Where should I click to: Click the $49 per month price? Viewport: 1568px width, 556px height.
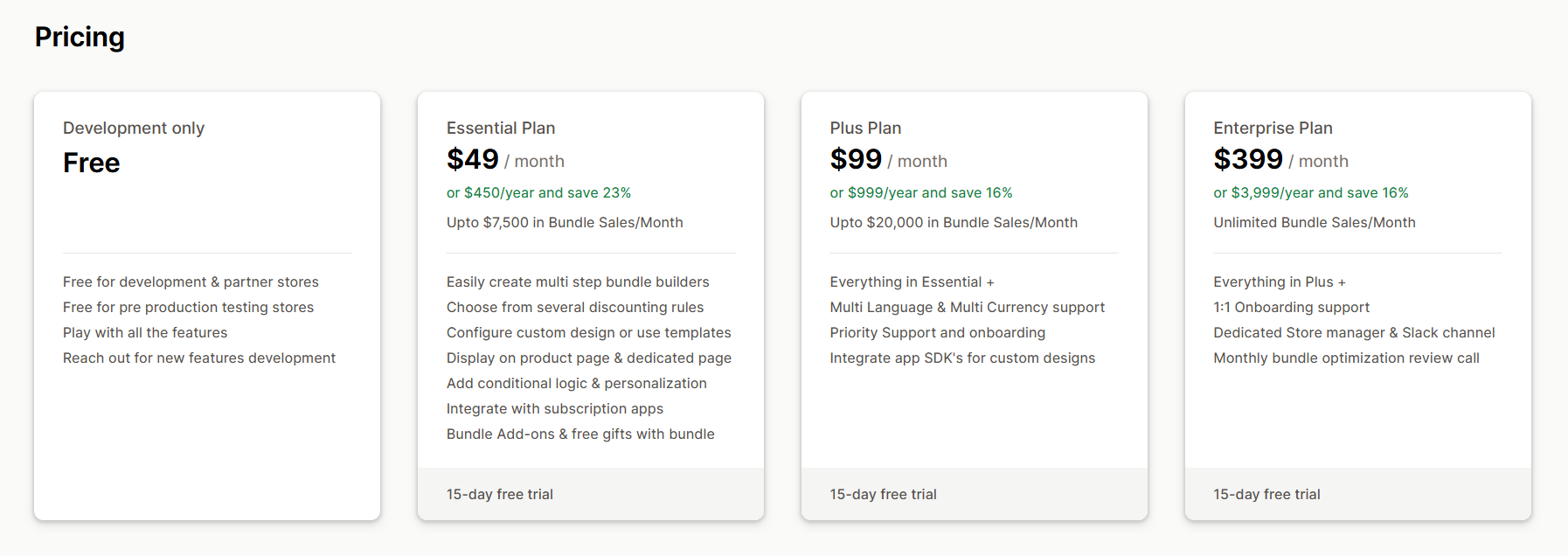click(x=505, y=160)
